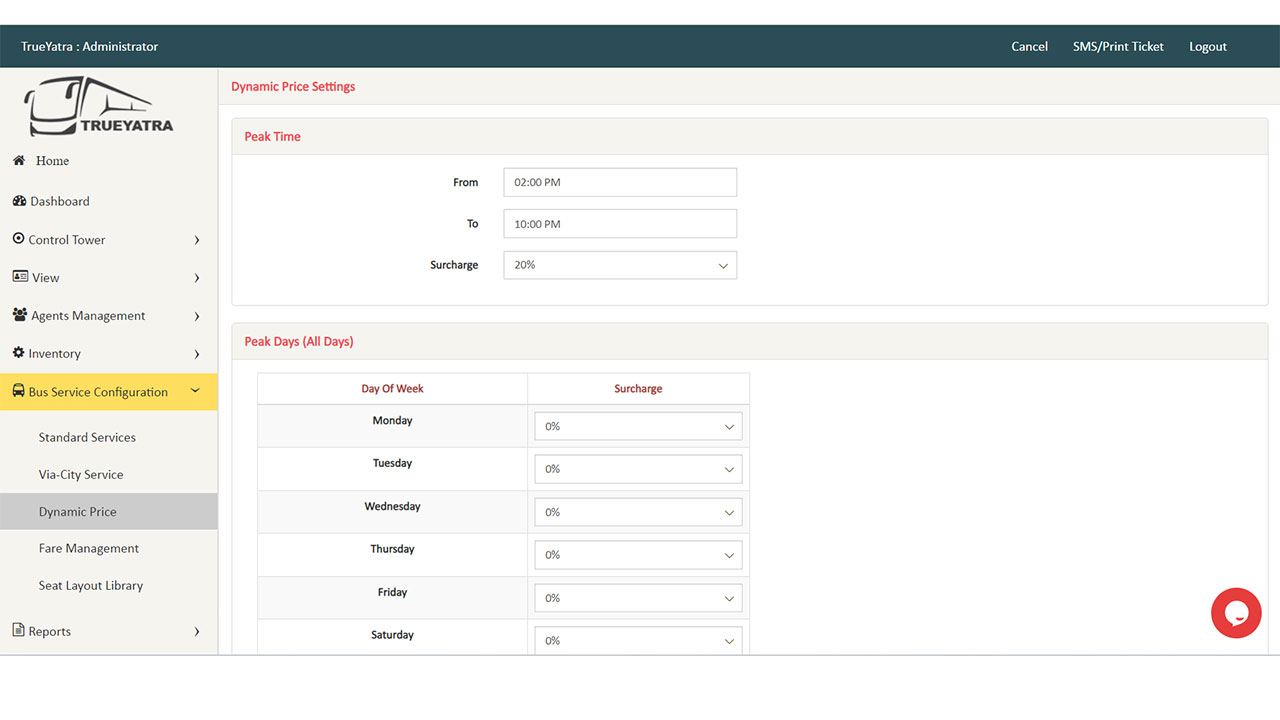The width and height of the screenshot is (1280, 720).
Task: Click the Inventory gear icon
Action: [19, 353]
